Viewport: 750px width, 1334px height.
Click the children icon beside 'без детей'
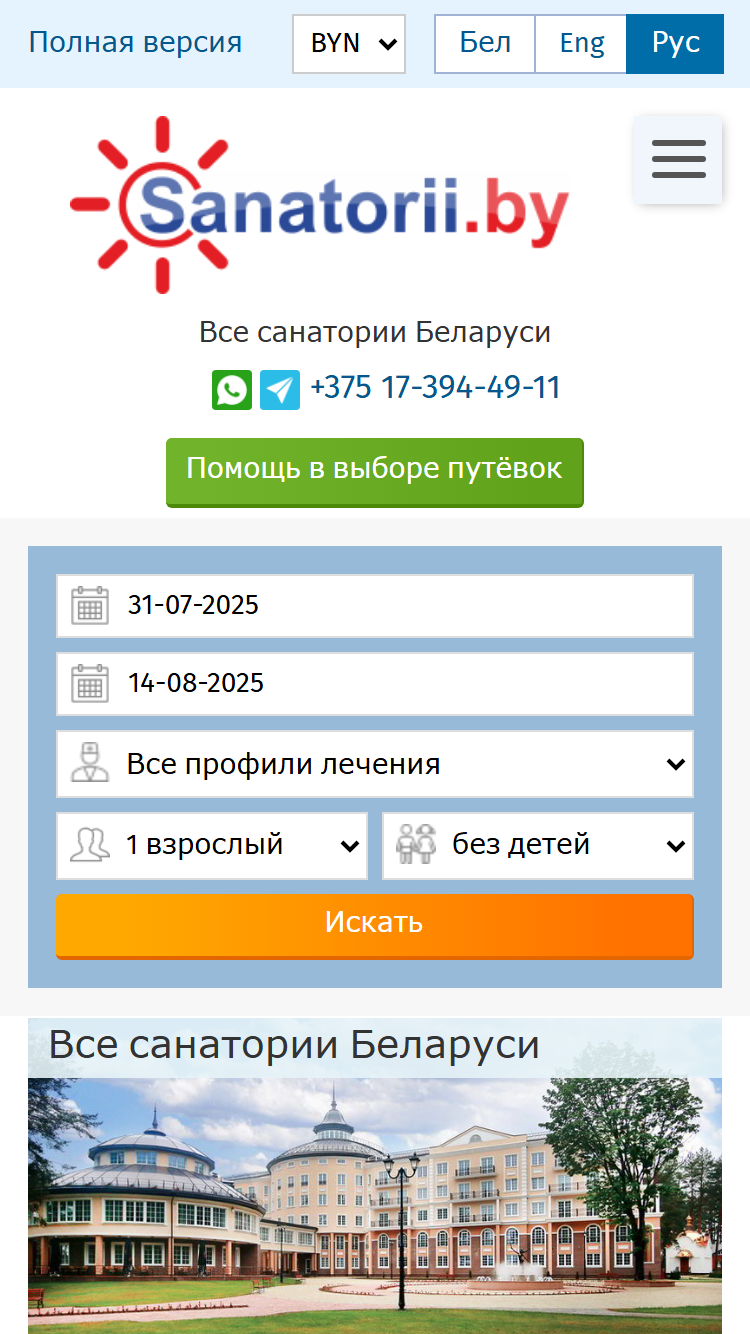click(417, 845)
